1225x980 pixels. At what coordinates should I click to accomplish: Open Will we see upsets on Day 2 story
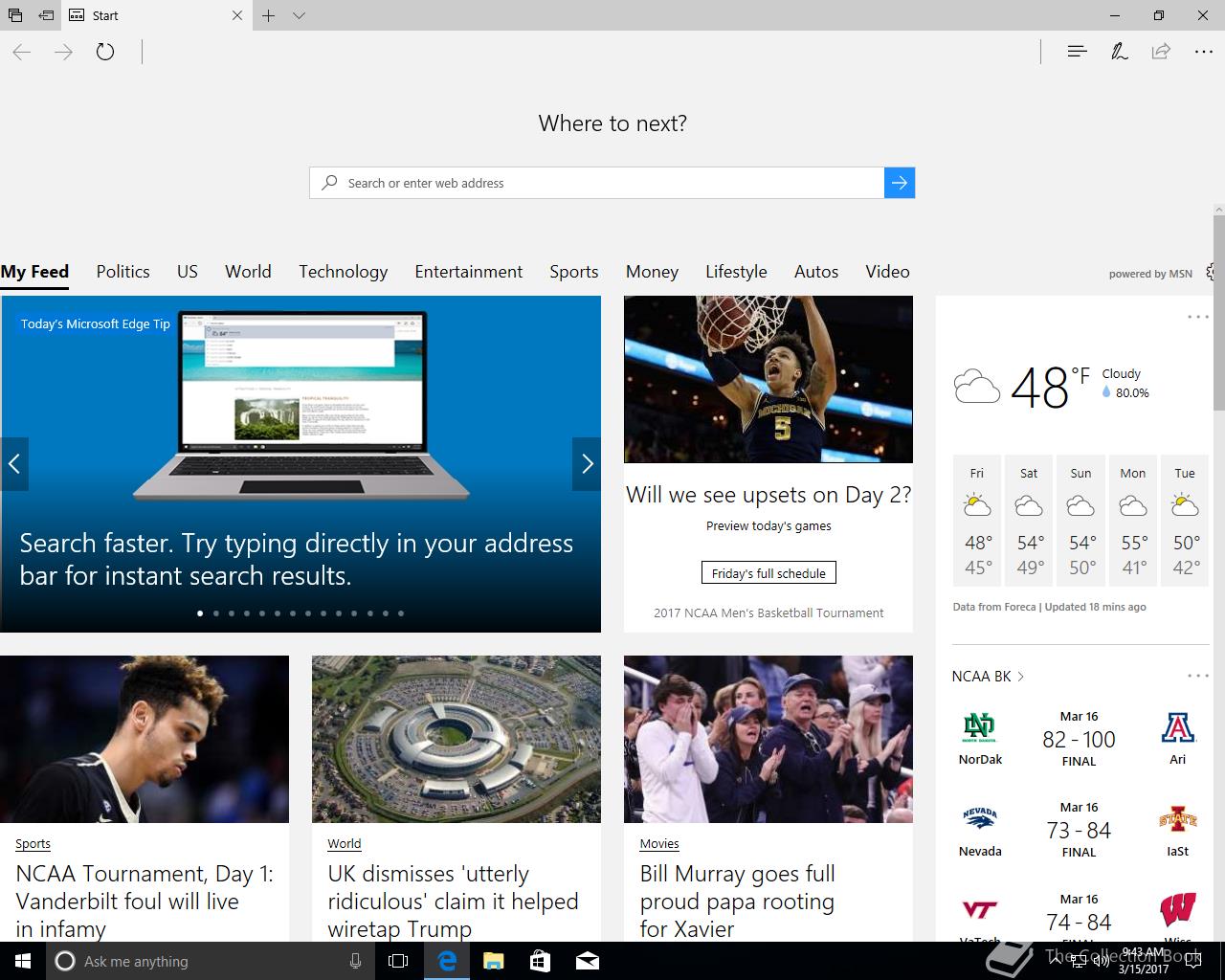pos(768,495)
